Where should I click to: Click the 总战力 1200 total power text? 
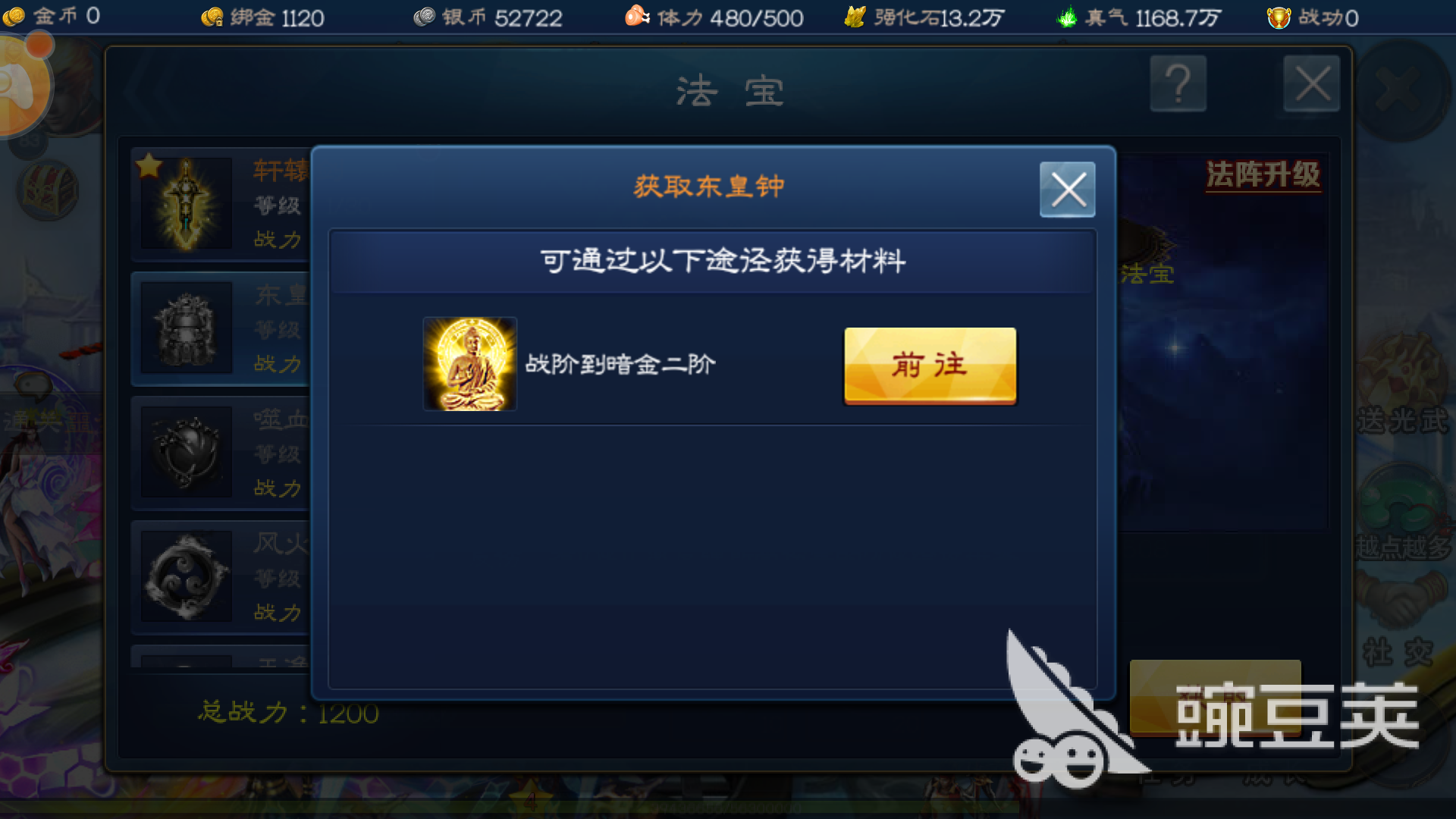coord(288,712)
